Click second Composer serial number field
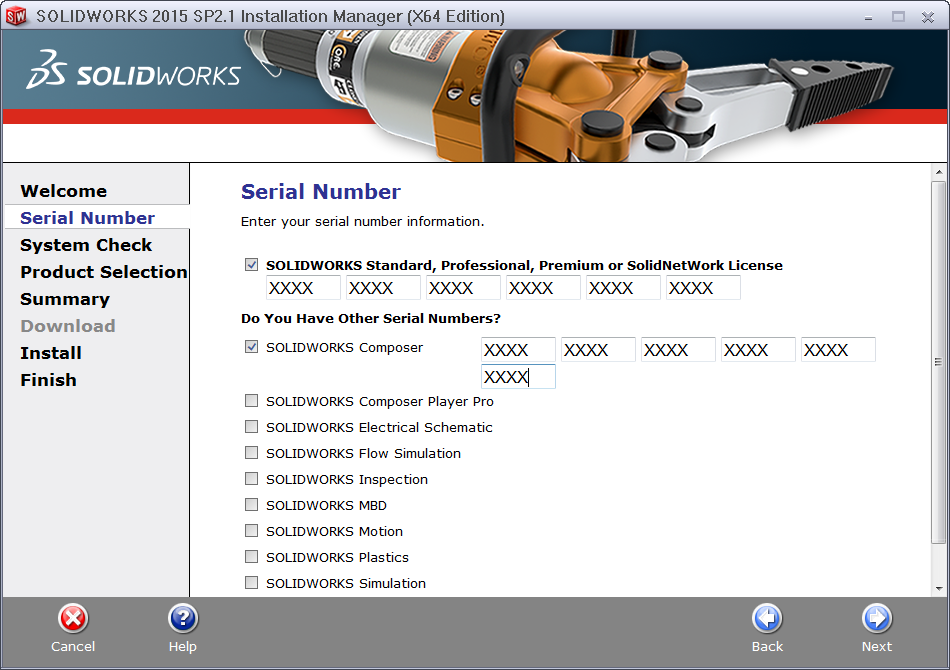950x670 pixels. 598,350
